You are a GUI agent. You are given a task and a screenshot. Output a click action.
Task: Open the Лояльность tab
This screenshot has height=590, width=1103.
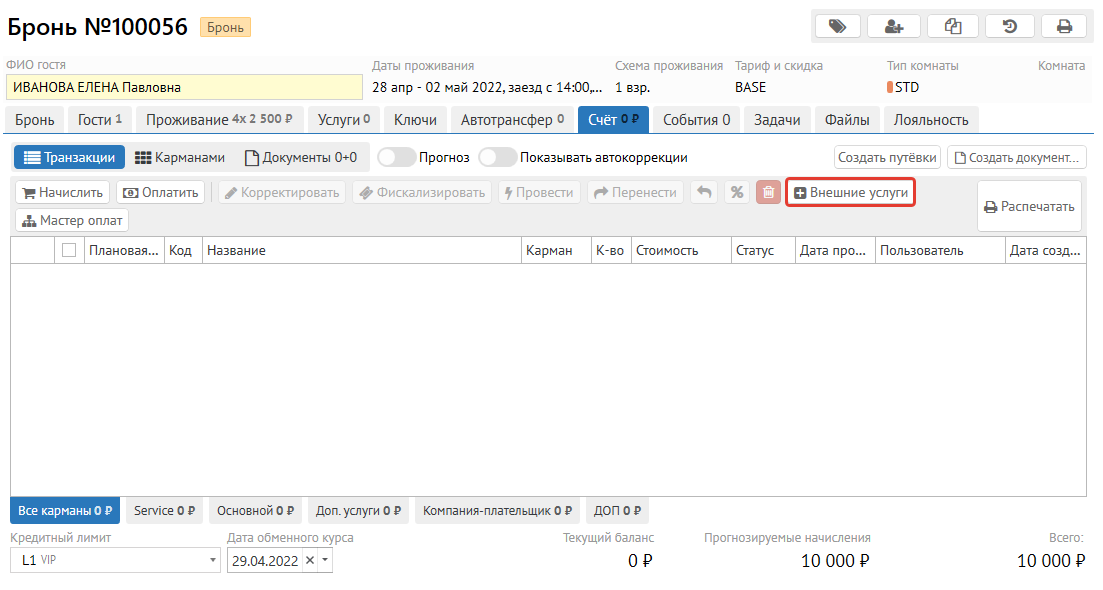click(930, 120)
